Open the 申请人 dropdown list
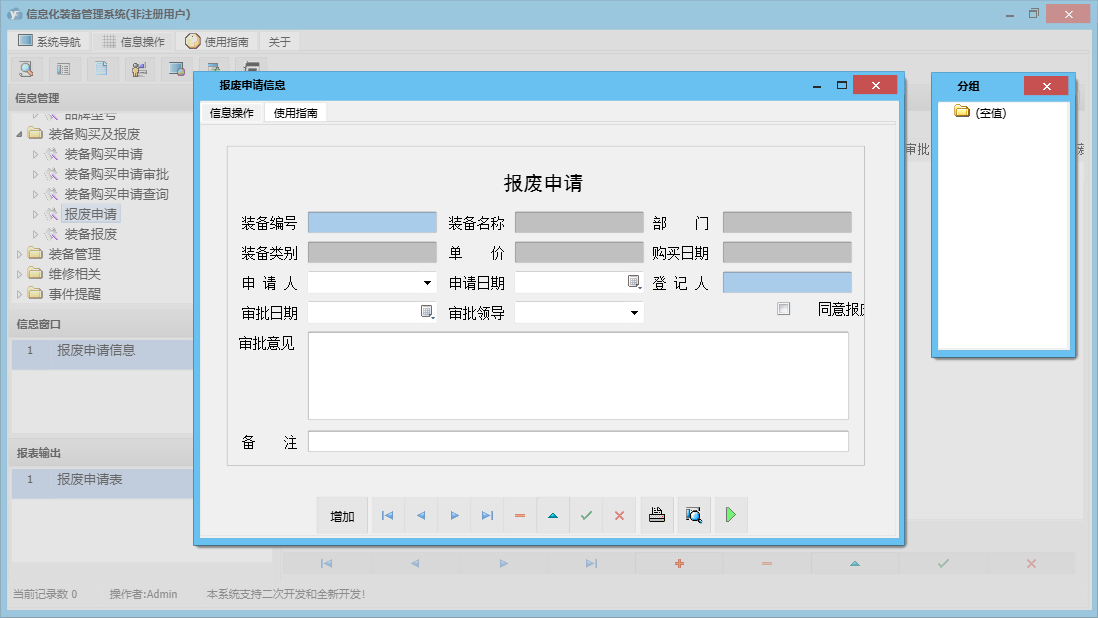The image size is (1098, 618). click(428, 283)
